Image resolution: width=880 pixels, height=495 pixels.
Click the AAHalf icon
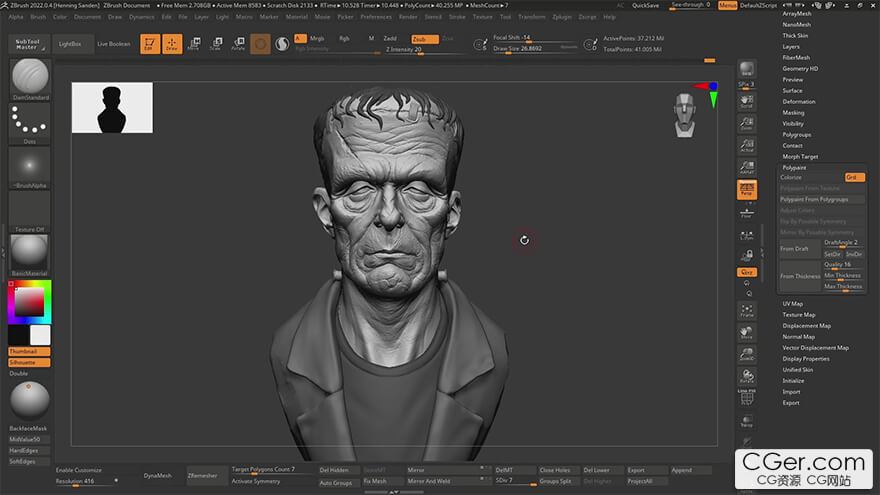pyautogui.click(x=746, y=167)
